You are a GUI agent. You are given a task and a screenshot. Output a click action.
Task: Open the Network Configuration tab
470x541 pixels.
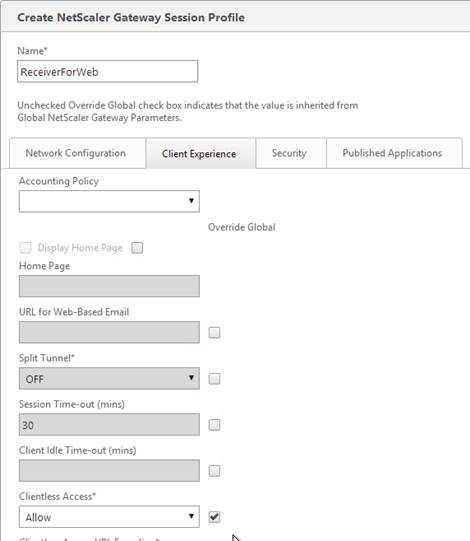pyautogui.click(x=78, y=153)
